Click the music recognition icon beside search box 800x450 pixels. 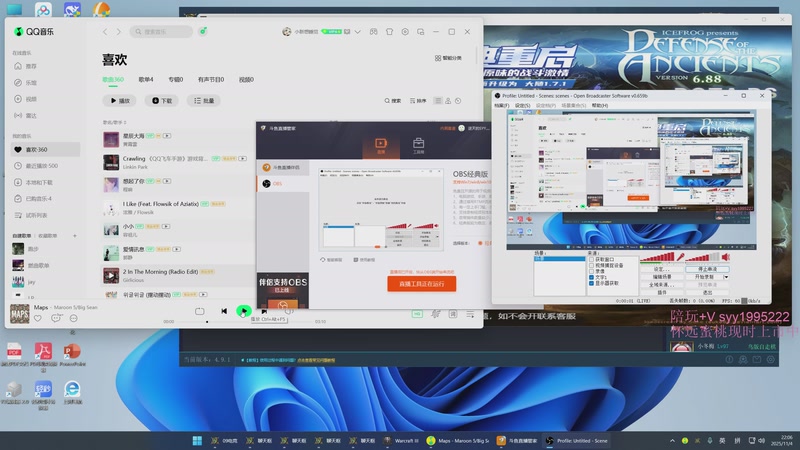[x=203, y=32]
